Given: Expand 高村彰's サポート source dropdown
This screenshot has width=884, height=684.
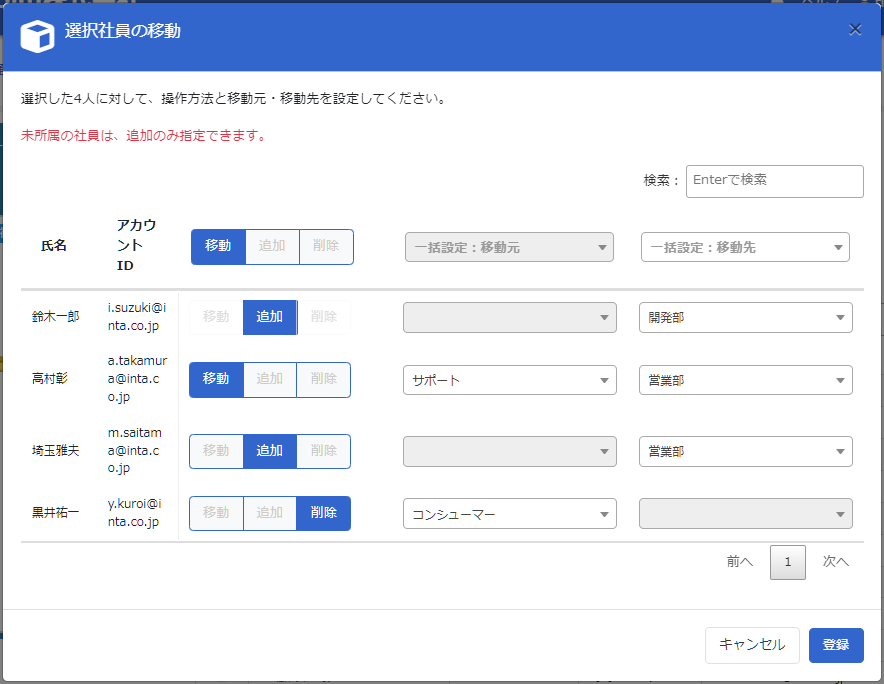Looking at the screenshot, I should (509, 380).
